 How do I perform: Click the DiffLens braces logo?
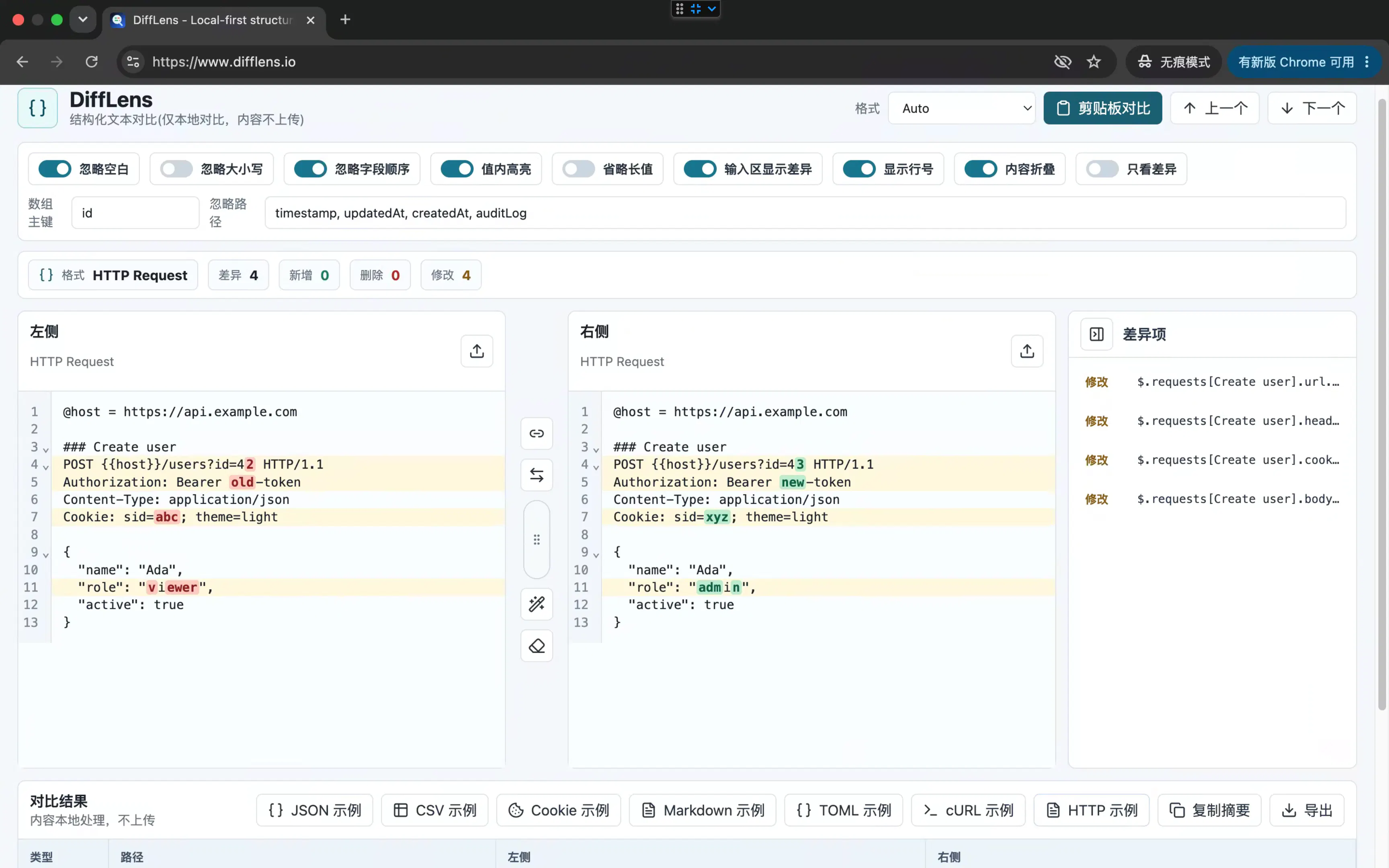point(38,108)
